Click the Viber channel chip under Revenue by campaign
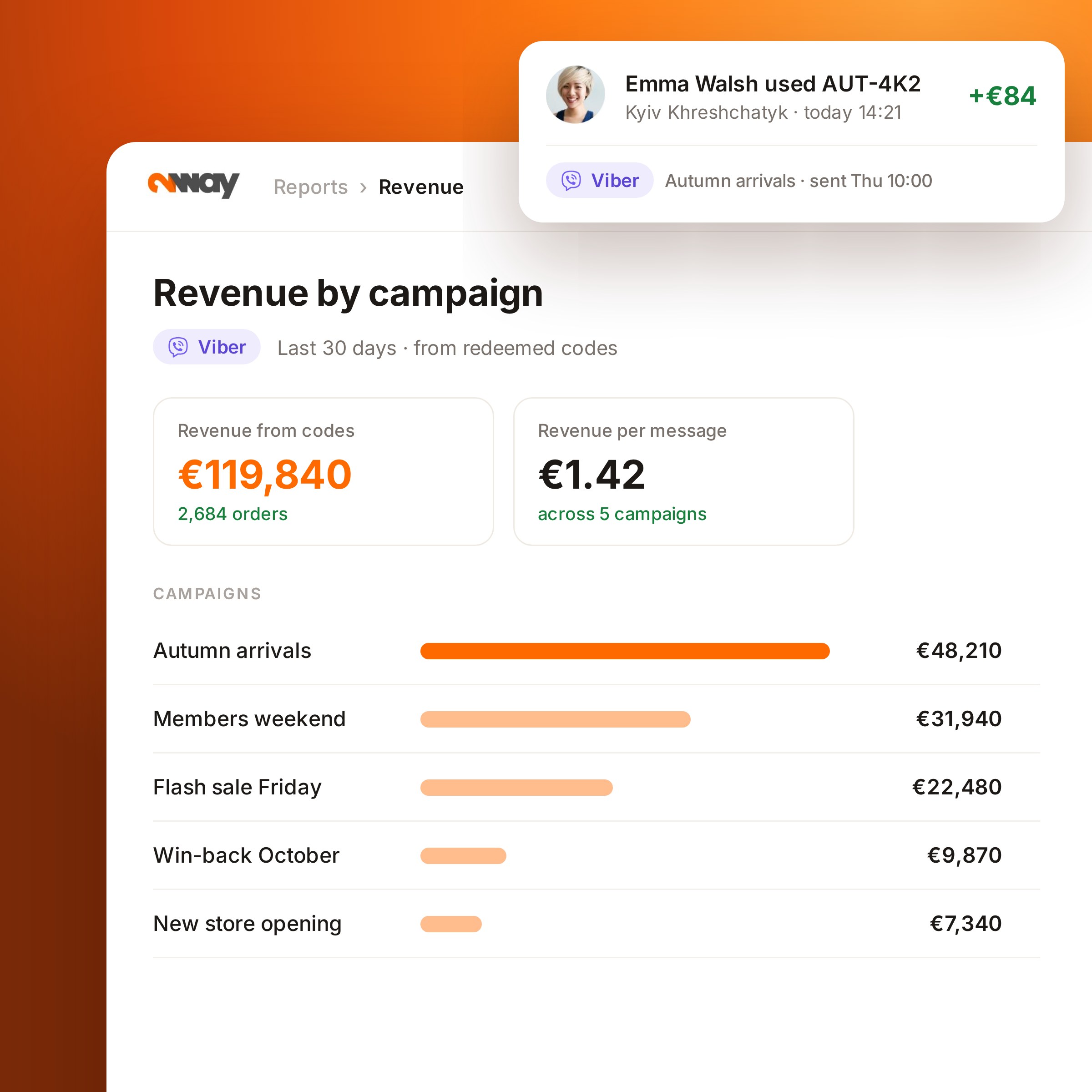1092x1092 pixels. point(206,346)
